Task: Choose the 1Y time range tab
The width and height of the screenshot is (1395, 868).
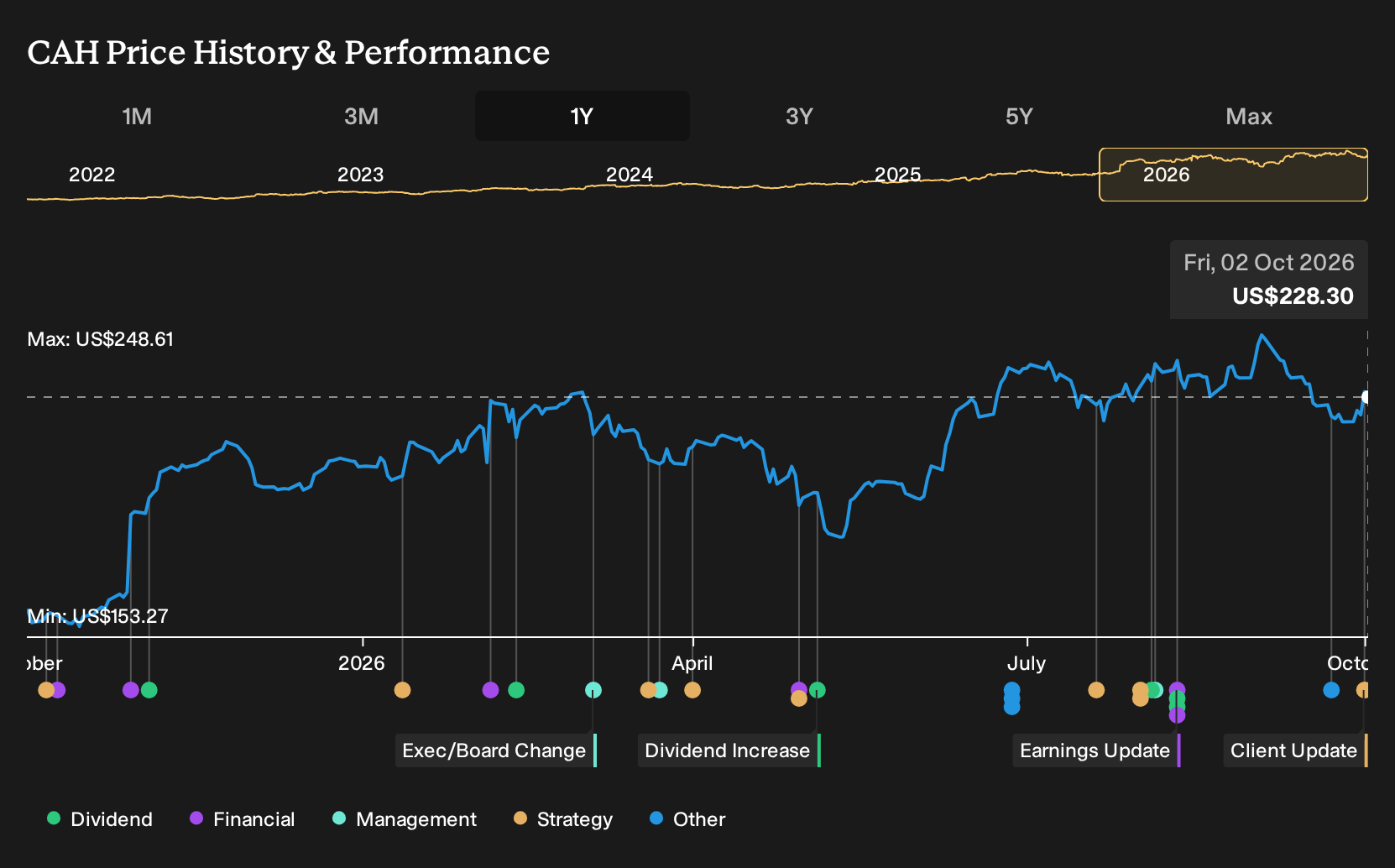Action: [x=582, y=116]
